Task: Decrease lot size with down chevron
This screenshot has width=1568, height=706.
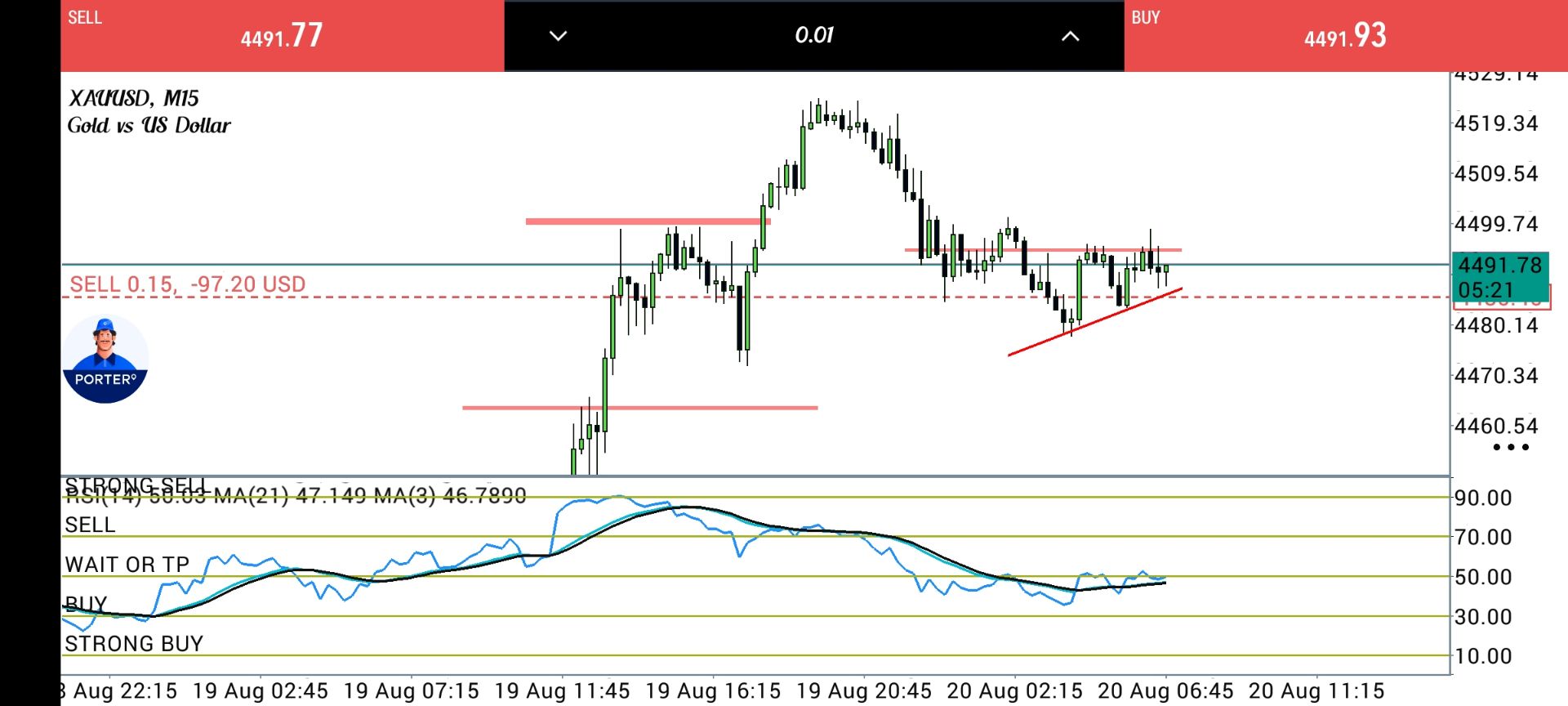Action: [x=558, y=36]
